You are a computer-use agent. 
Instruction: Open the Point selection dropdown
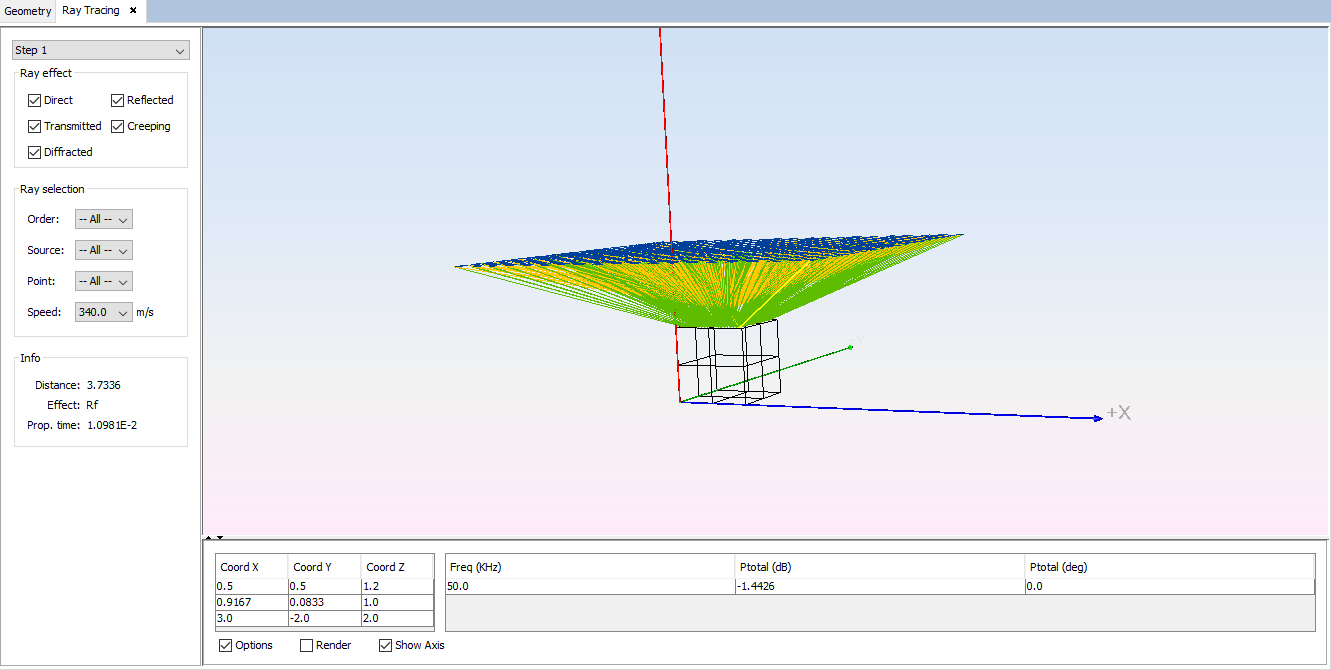(x=104, y=281)
